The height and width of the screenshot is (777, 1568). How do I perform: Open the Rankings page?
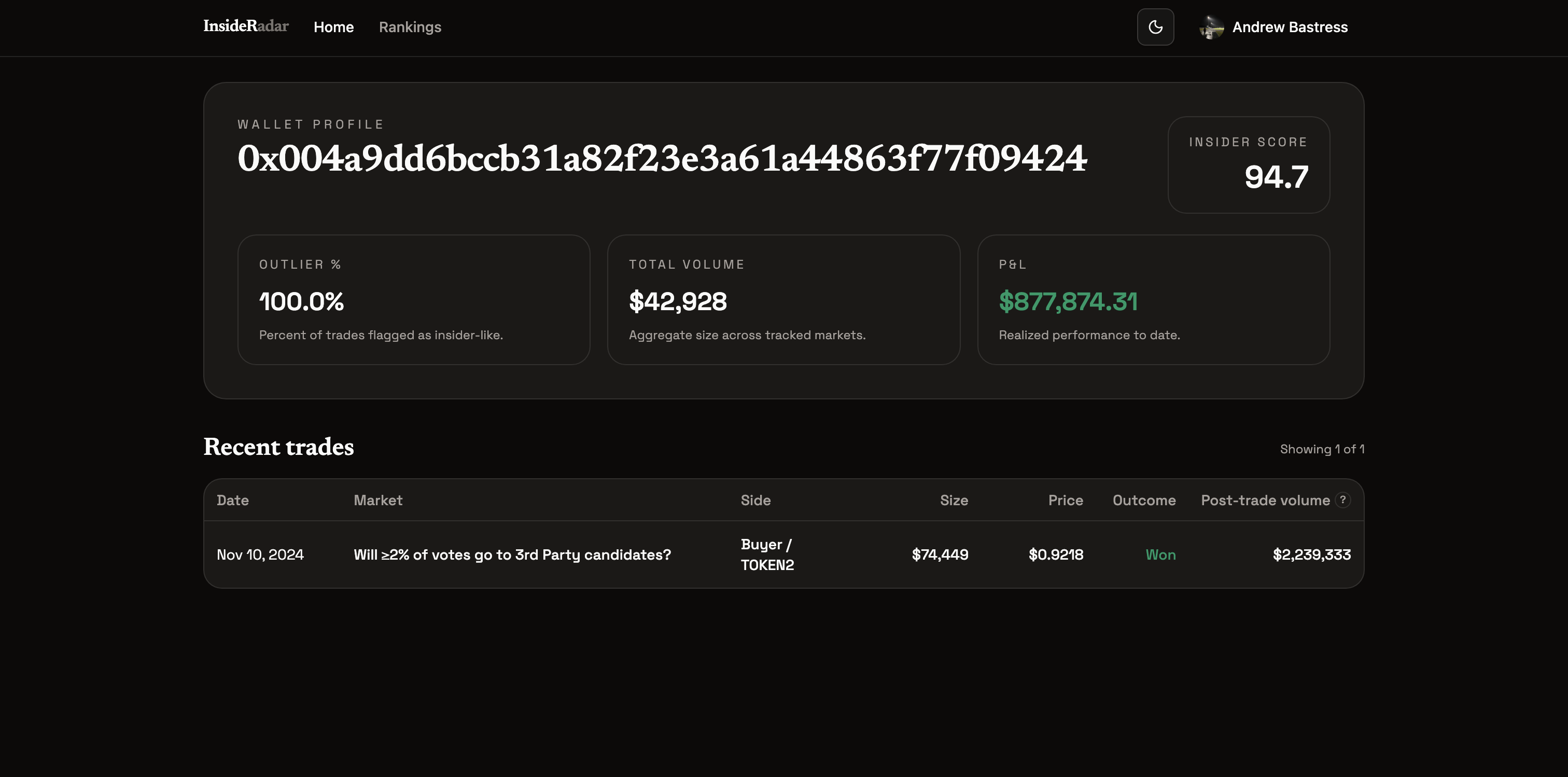click(x=410, y=27)
